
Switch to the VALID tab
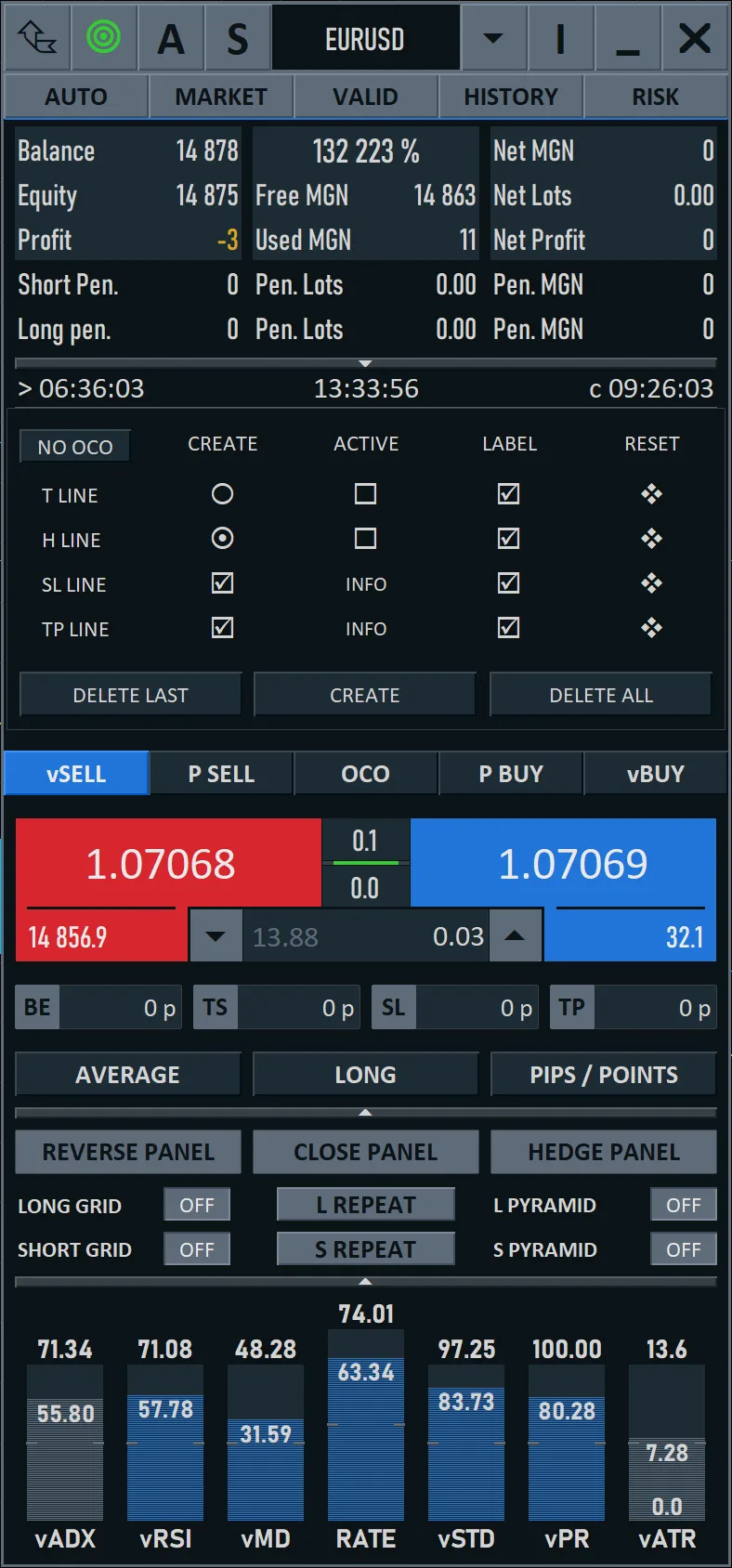(x=366, y=97)
